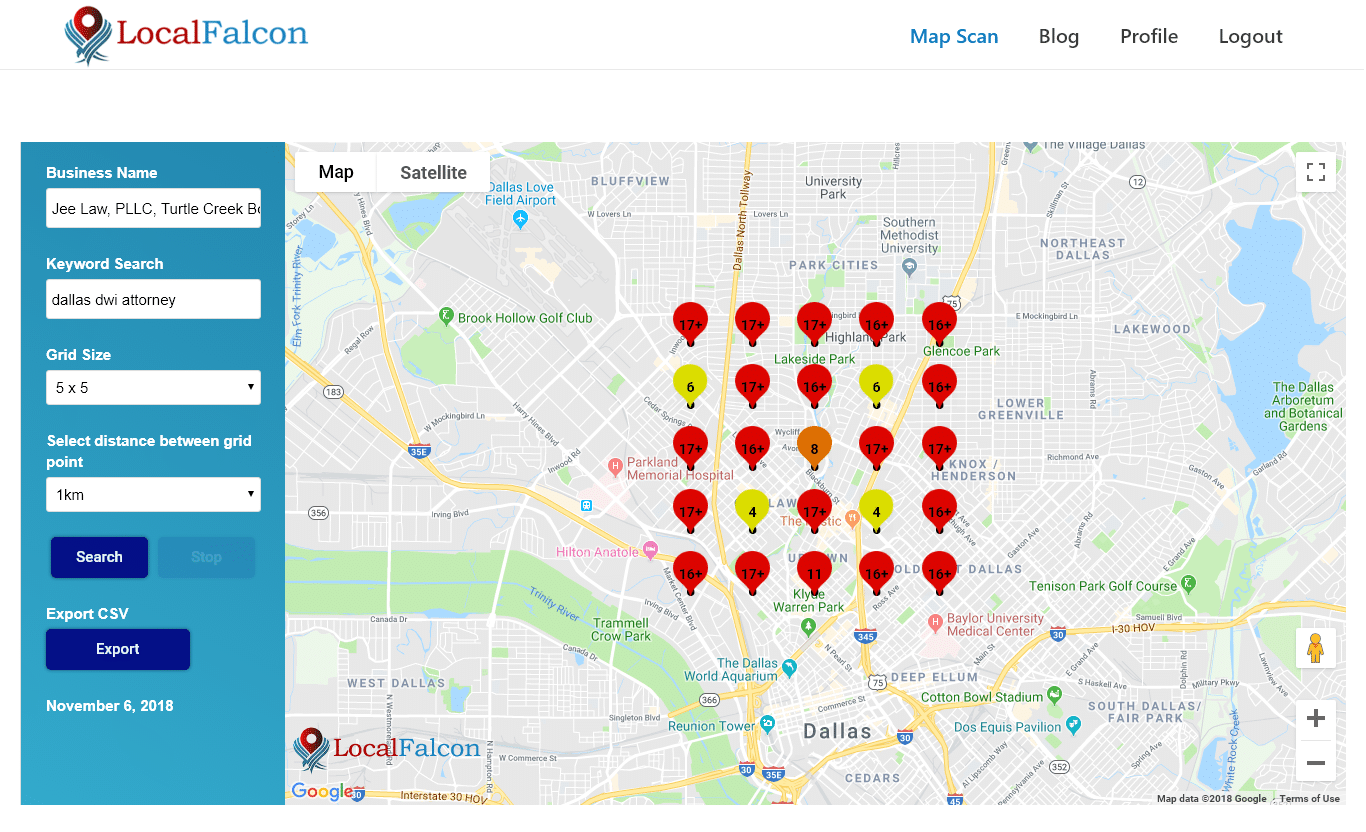Switch to Satellite view
This screenshot has width=1366, height=832.
433,172
